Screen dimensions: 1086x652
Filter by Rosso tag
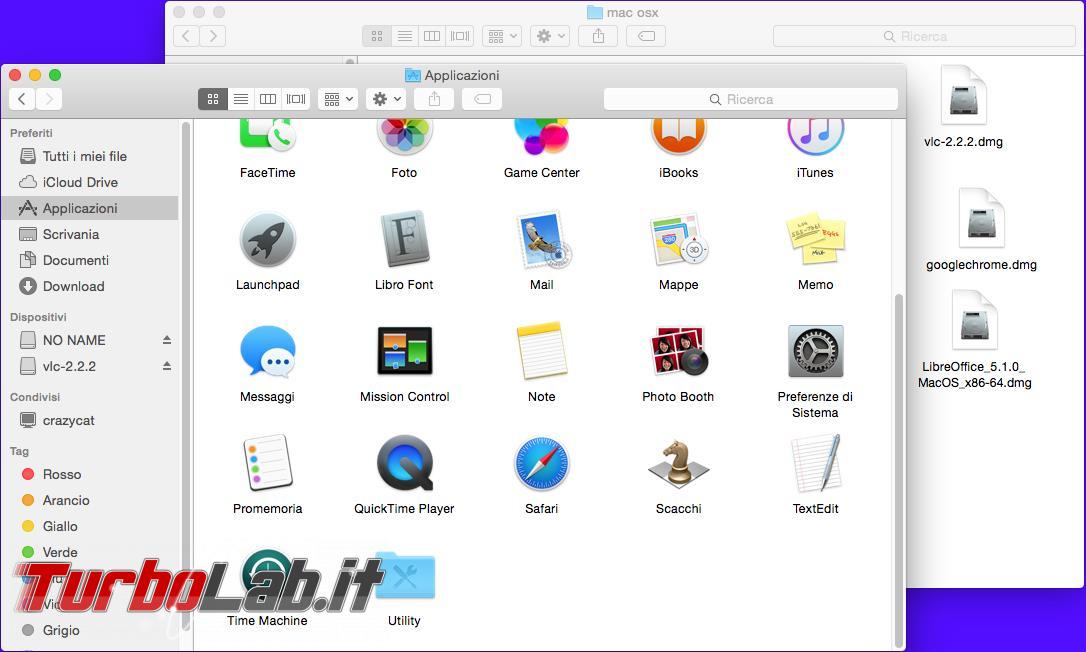coord(90,475)
